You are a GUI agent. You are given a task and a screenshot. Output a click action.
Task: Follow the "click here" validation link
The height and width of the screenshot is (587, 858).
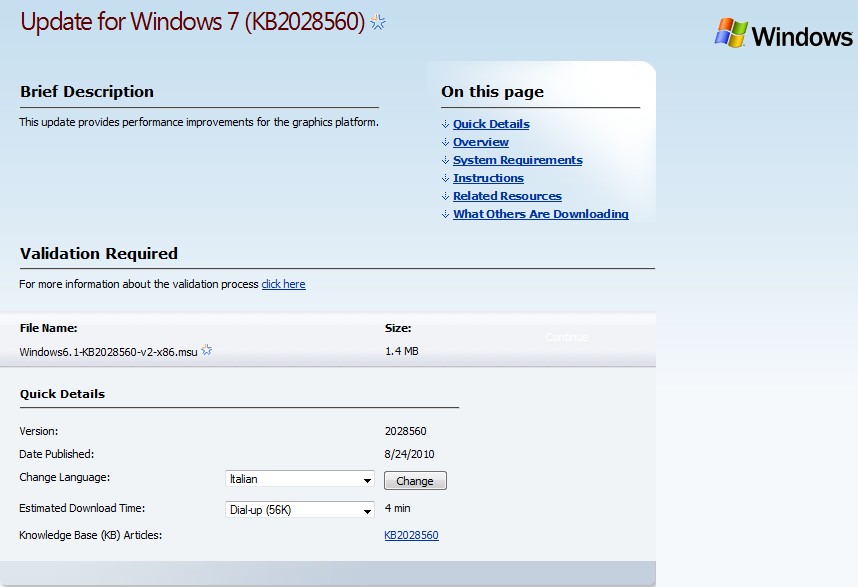pos(283,284)
